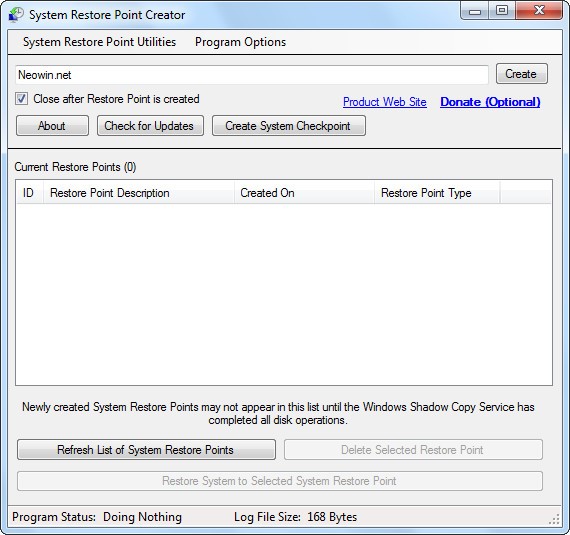Maximize the application window
Image resolution: width=570 pixels, height=535 pixels.
click(x=502, y=11)
